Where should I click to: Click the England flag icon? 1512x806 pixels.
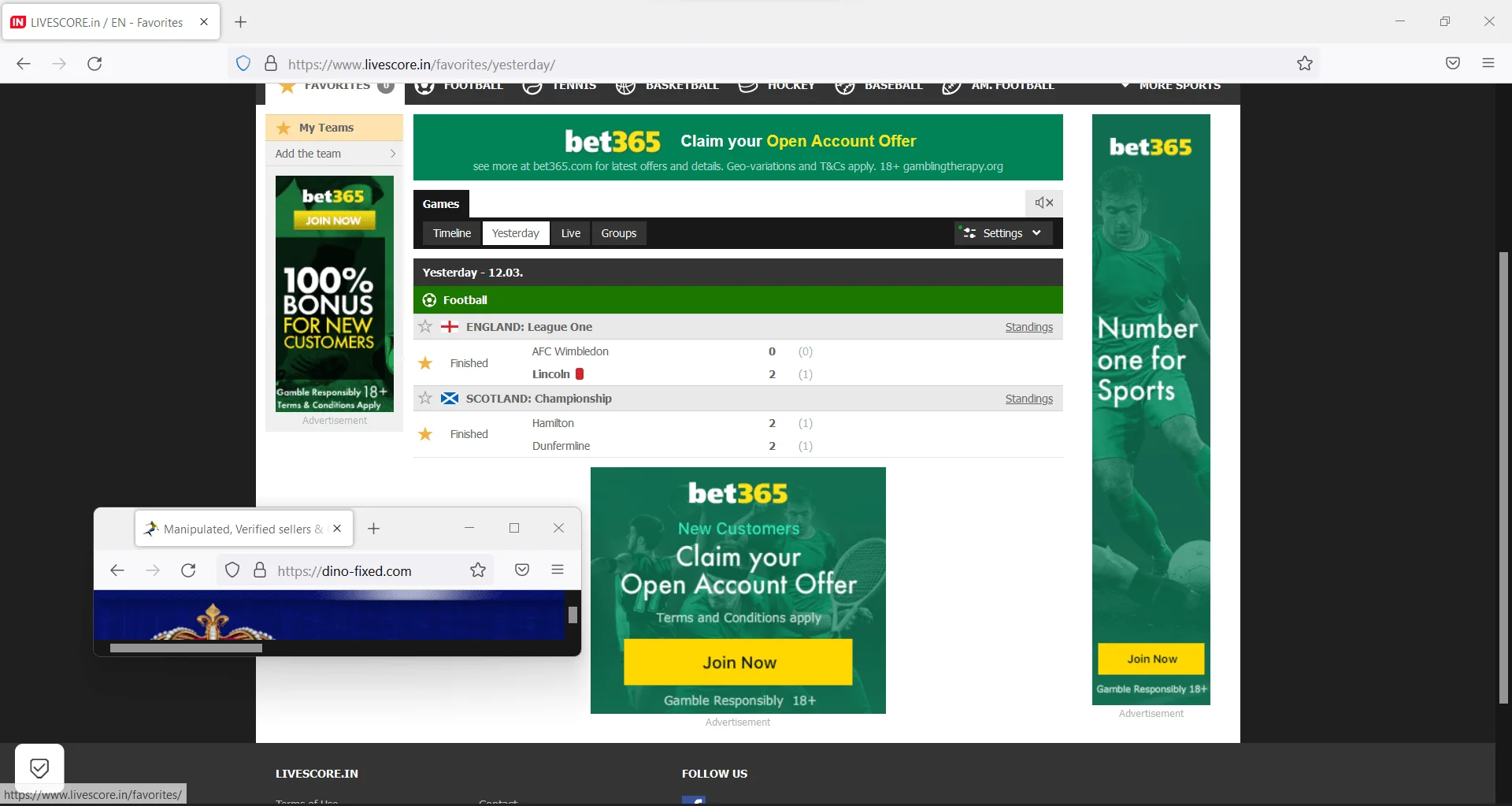[450, 326]
